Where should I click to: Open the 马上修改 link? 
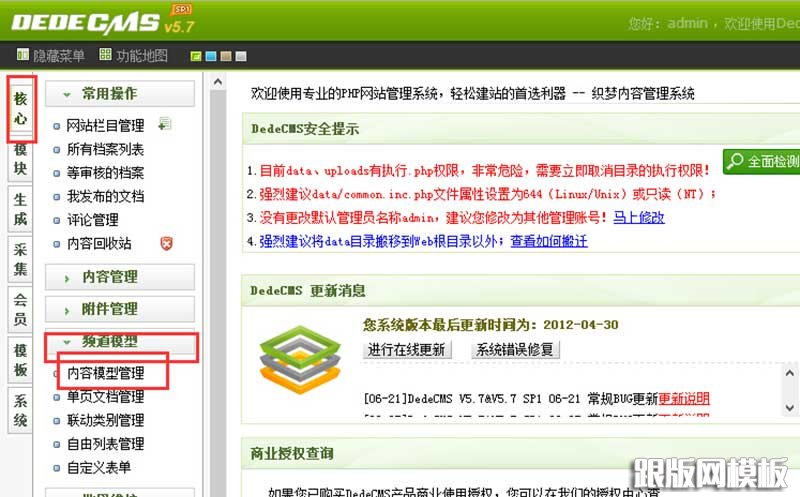pos(639,217)
